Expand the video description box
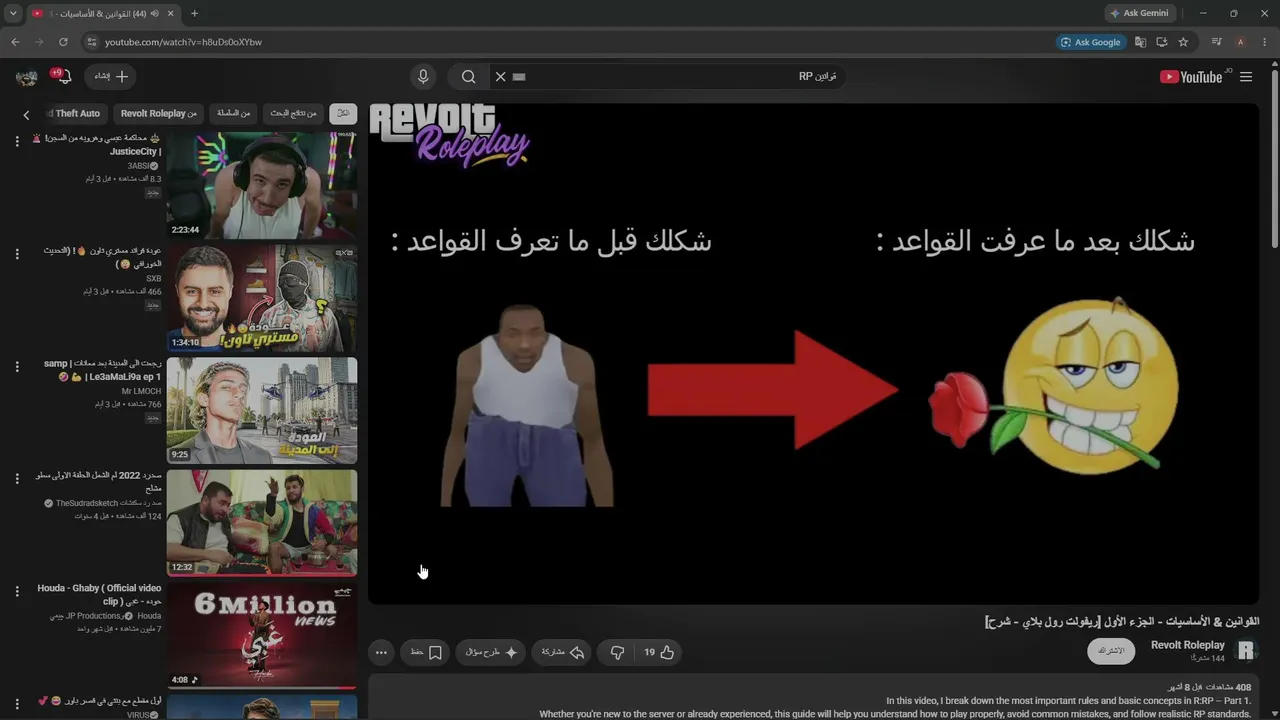The height and width of the screenshot is (720, 1280). [x=813, y=698]
